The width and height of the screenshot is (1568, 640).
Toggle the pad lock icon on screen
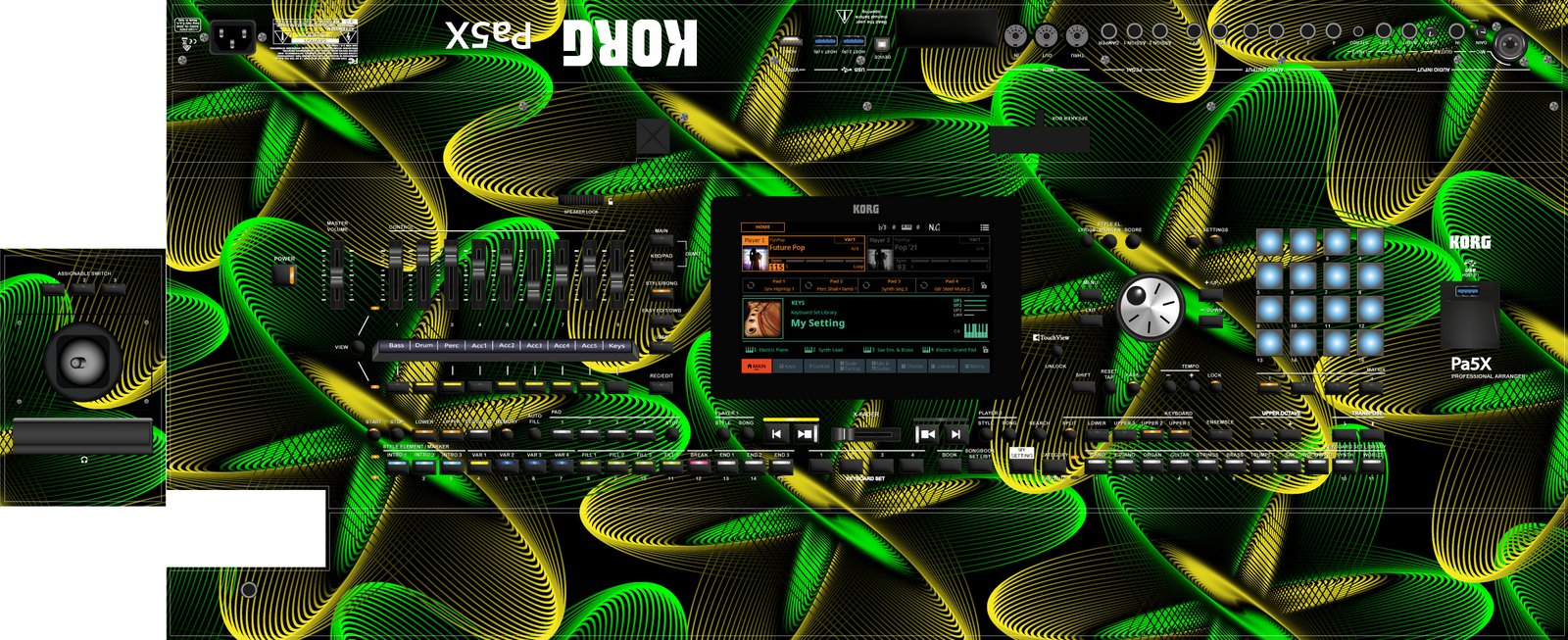click(983, 286)
